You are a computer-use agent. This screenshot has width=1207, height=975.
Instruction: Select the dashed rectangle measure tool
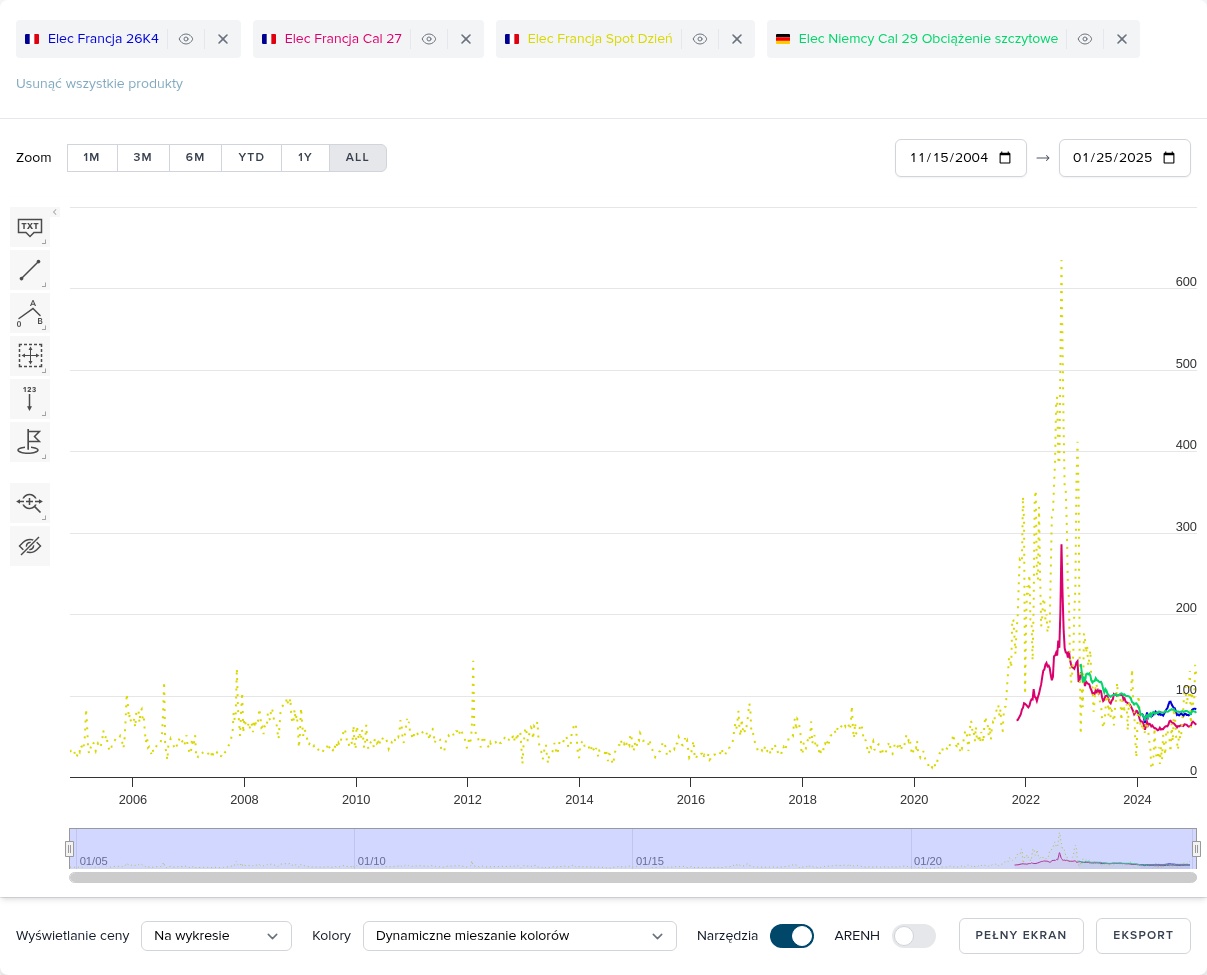click(30, 356)
